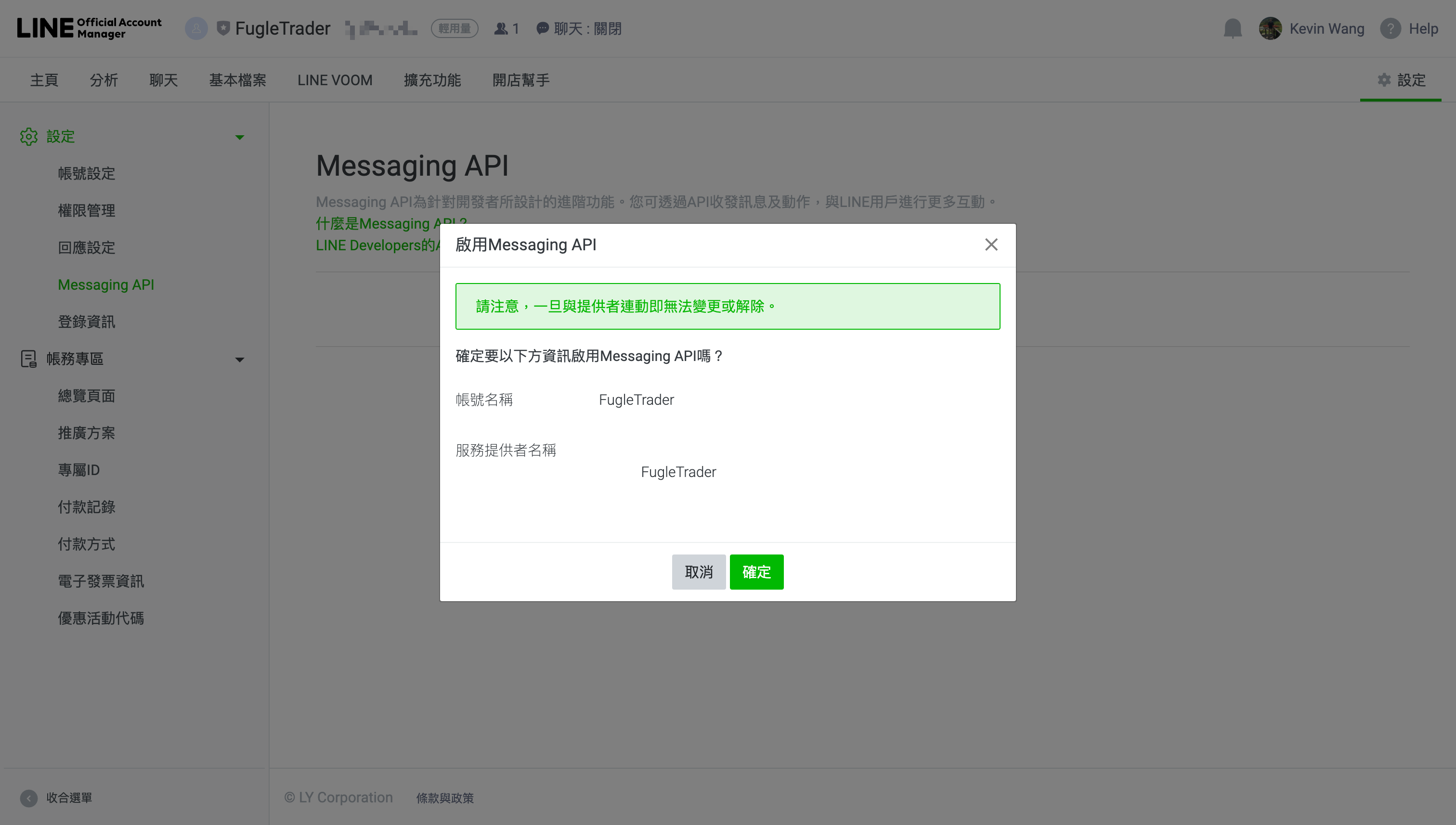Open the 條款與政策 footer link
Screen dimensions: 1456x825
click(445, 798)
